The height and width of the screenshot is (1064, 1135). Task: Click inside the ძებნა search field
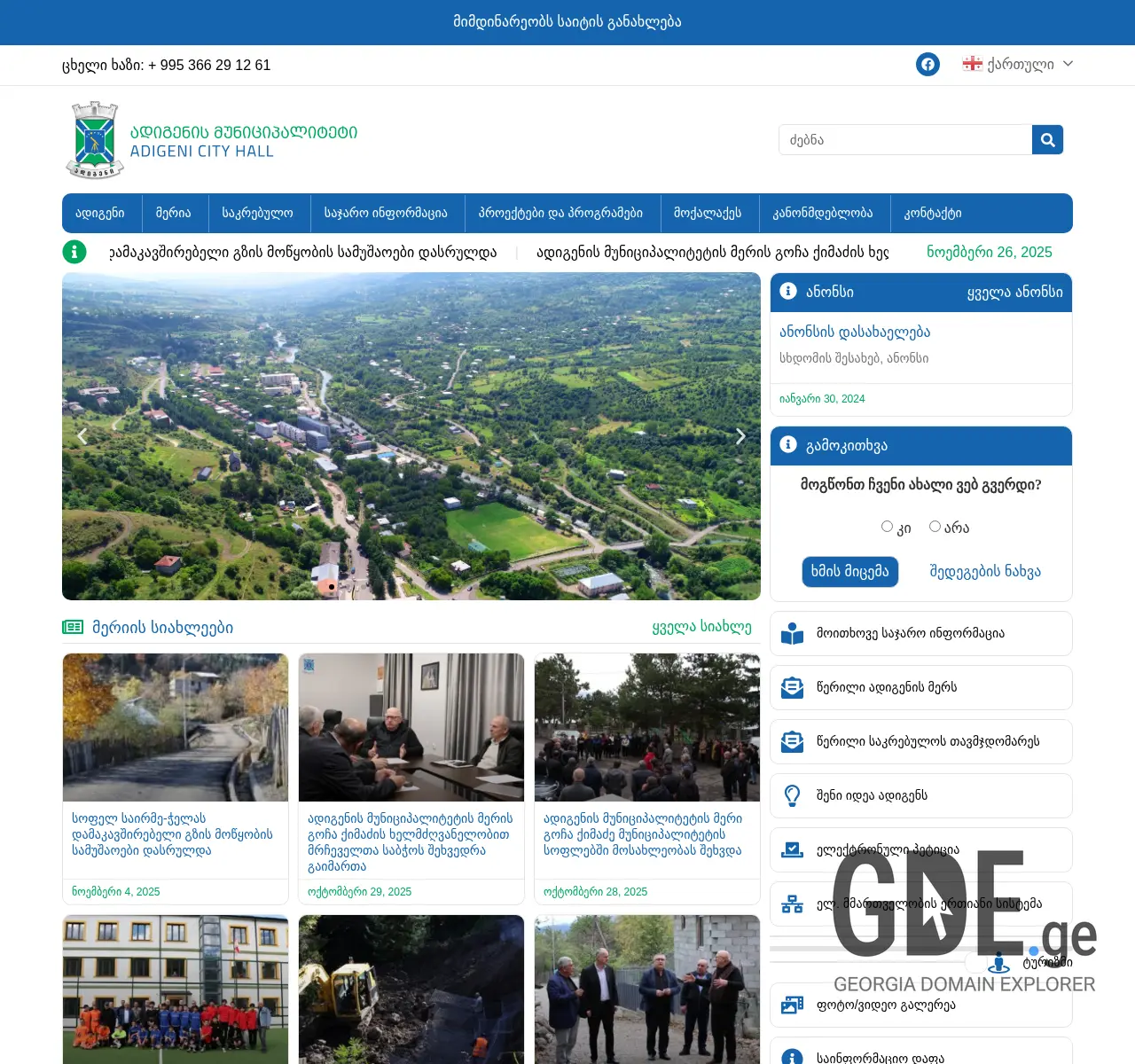904,139
